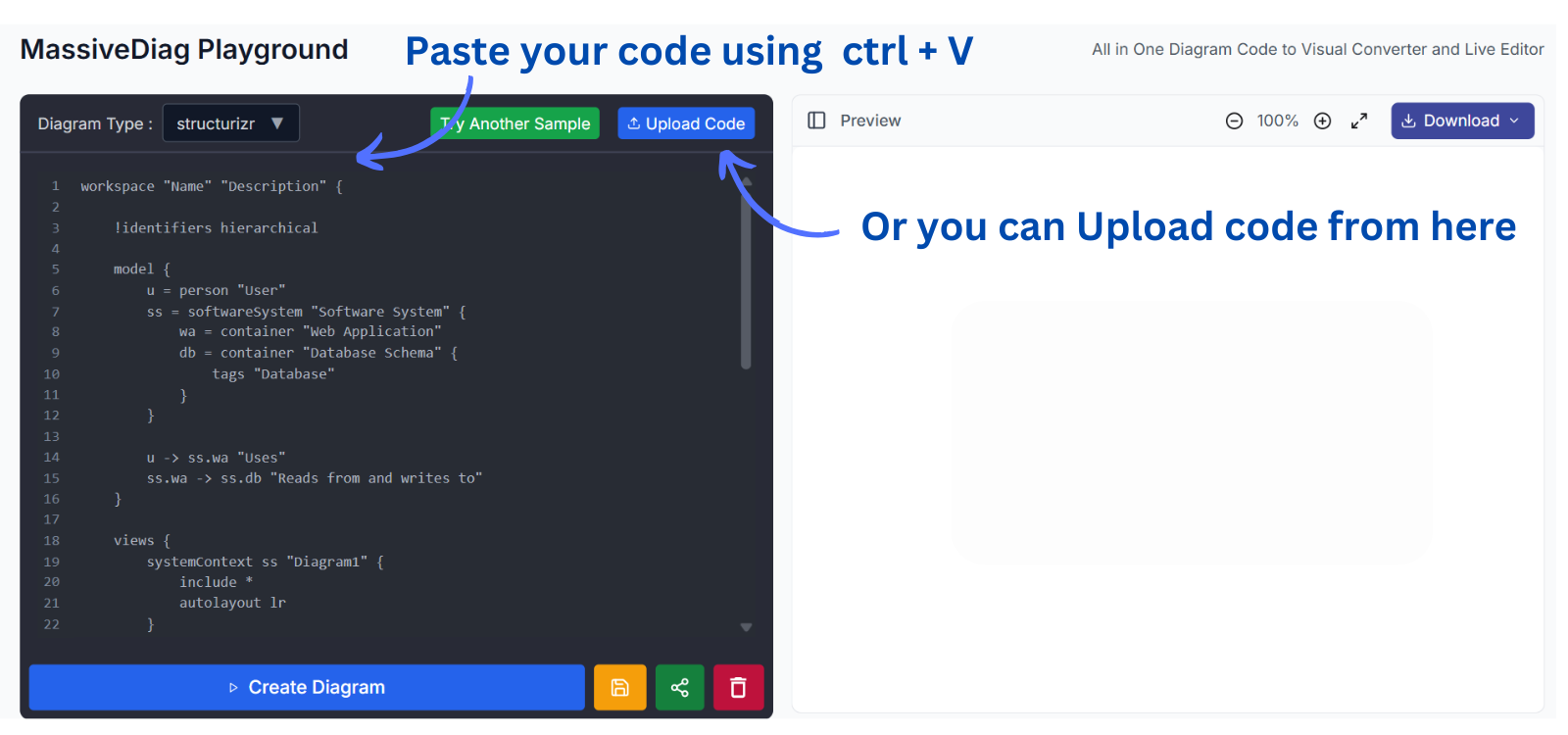Open the structurizr diagram type dropdown
1568x735 pixels.
tap(230, 123)
